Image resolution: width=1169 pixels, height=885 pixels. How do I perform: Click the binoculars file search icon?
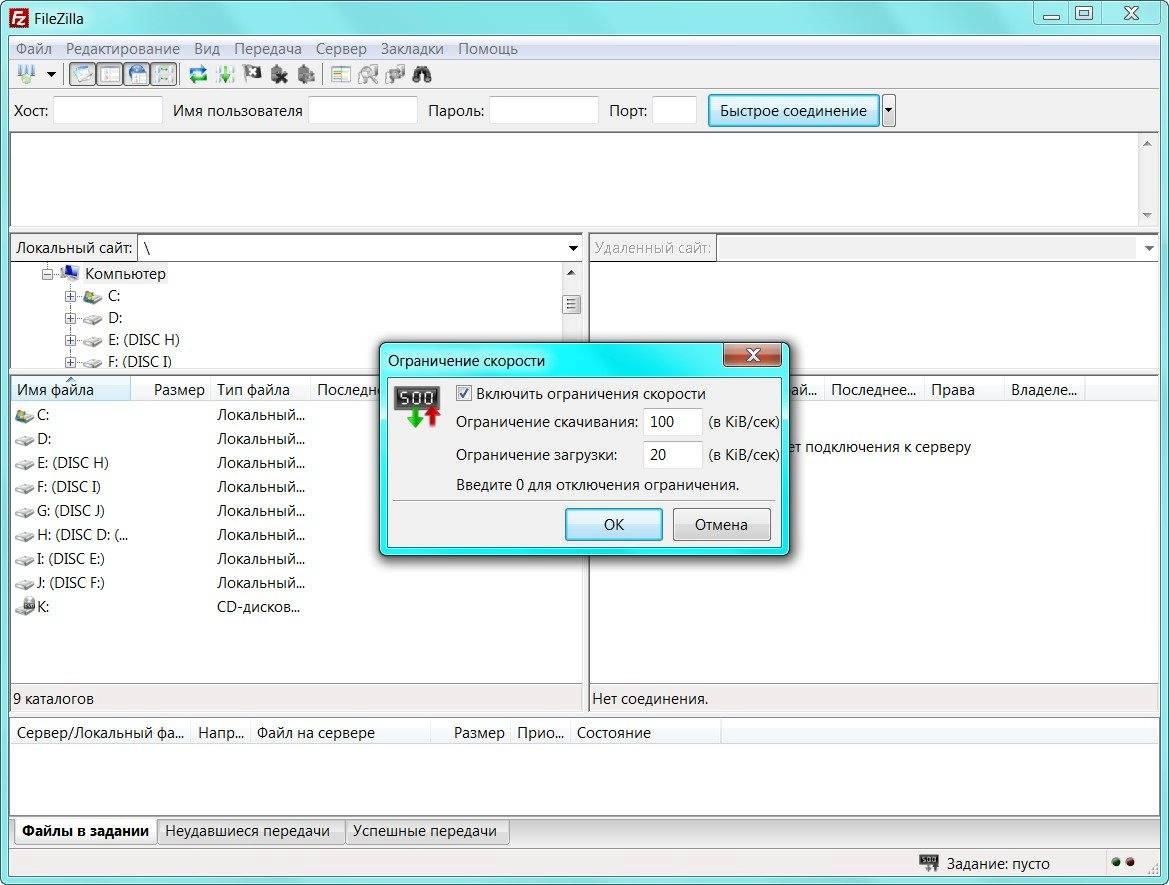(x=422, y=74)
